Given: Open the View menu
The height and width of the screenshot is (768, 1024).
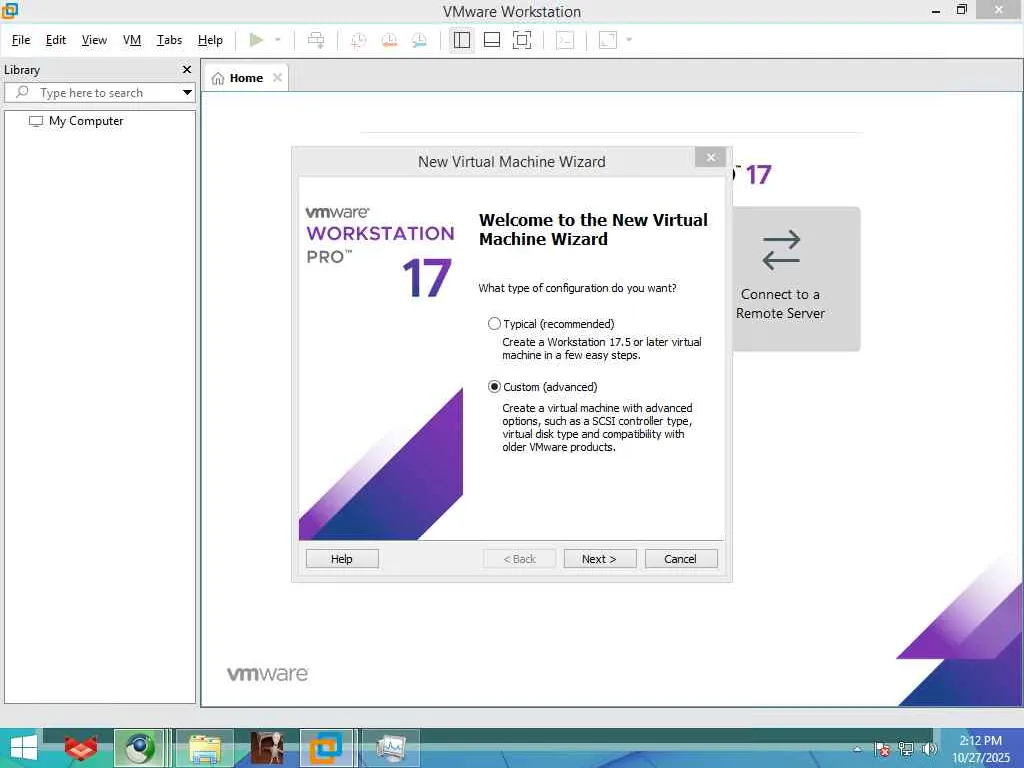Looking at the screenshot, I should click(x=94, y=40).
